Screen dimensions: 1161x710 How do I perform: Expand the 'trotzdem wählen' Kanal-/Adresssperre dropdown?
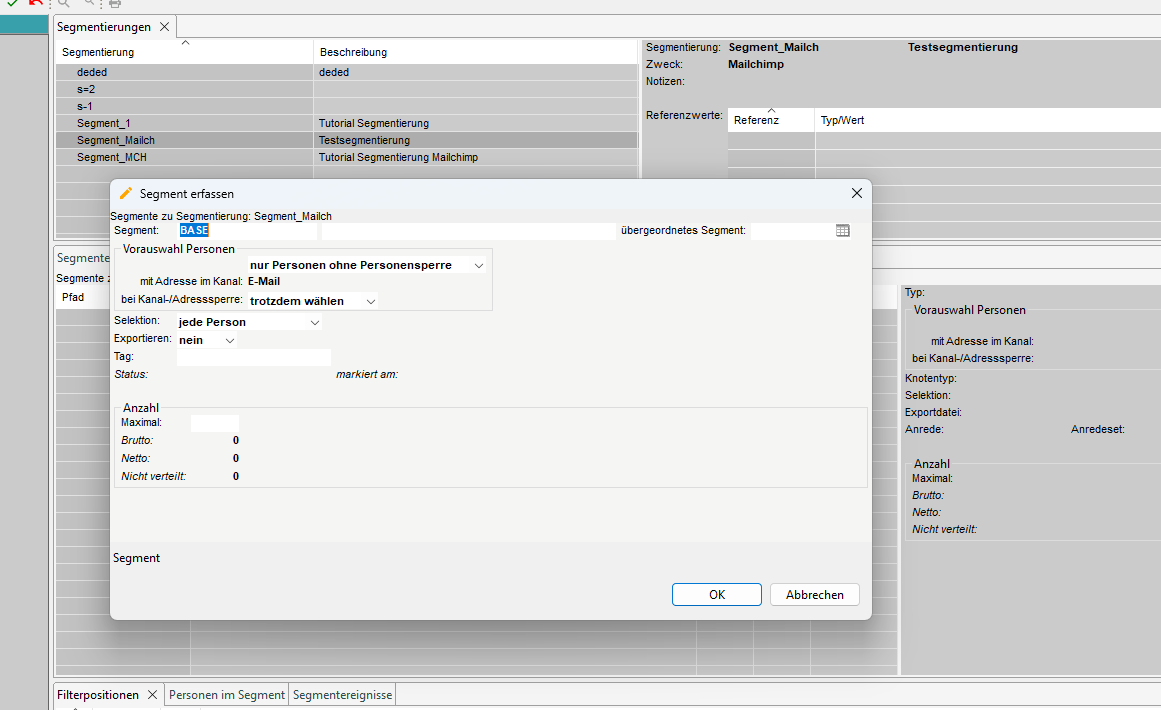point(371,301)
